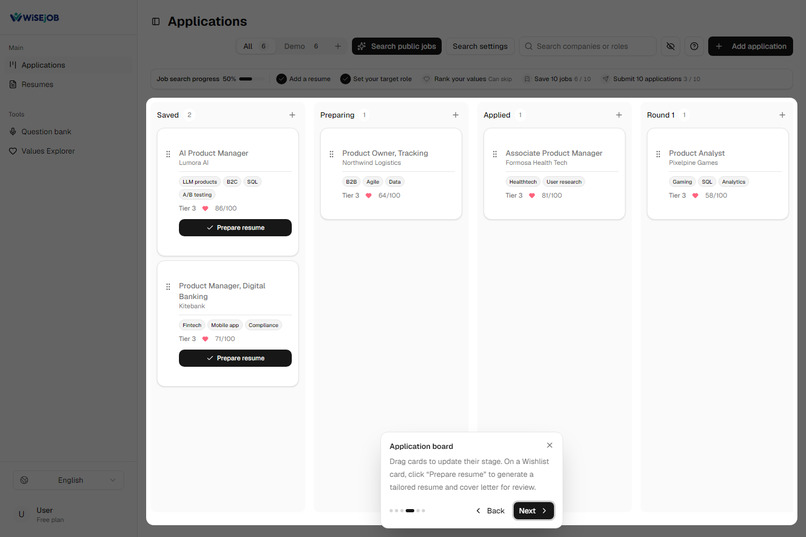806x537 pixels.
Task: Add a card to Preparing column
Action: [455, 115]
